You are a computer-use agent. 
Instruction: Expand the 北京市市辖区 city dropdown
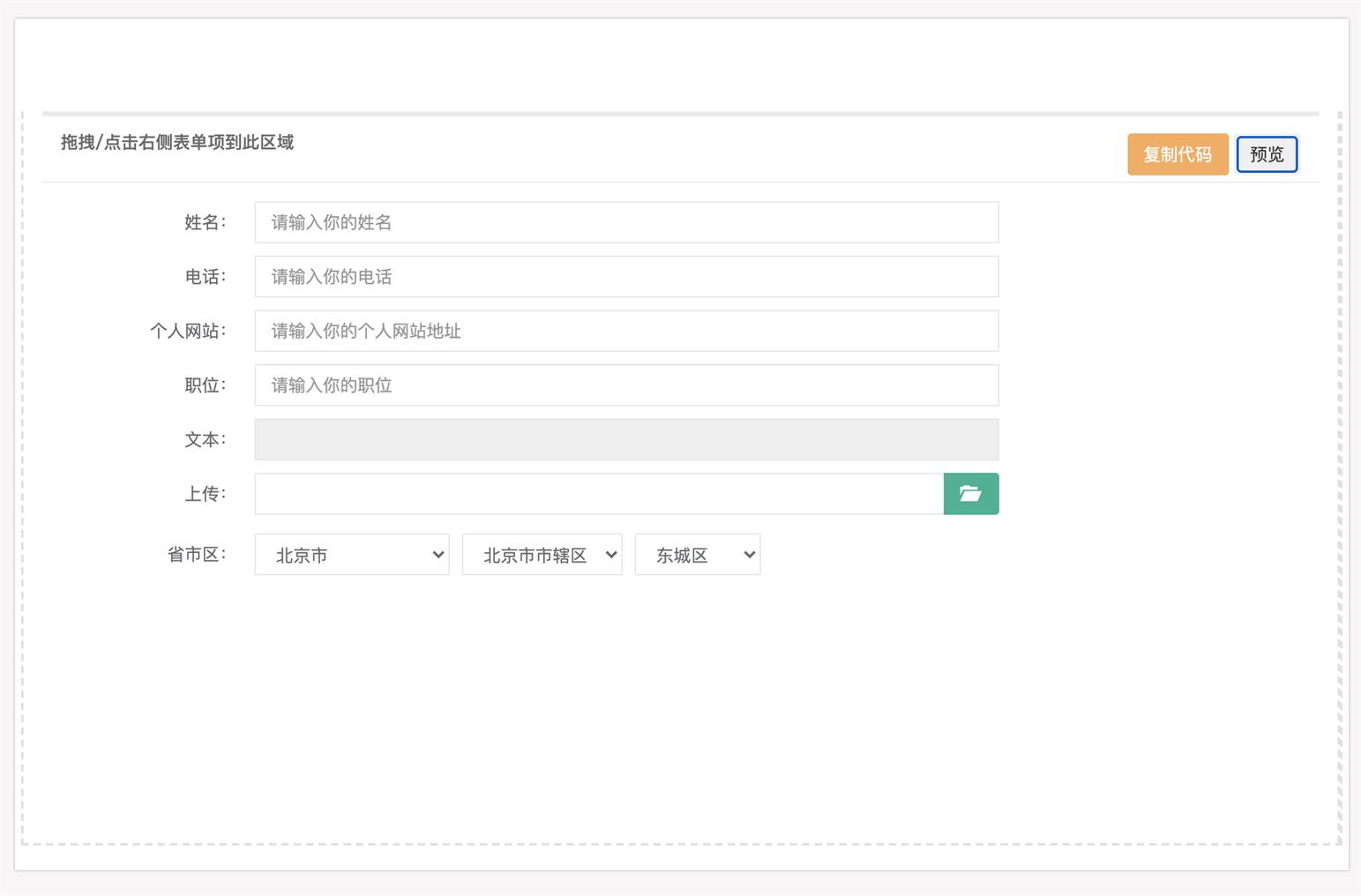[x=542, y=555]
